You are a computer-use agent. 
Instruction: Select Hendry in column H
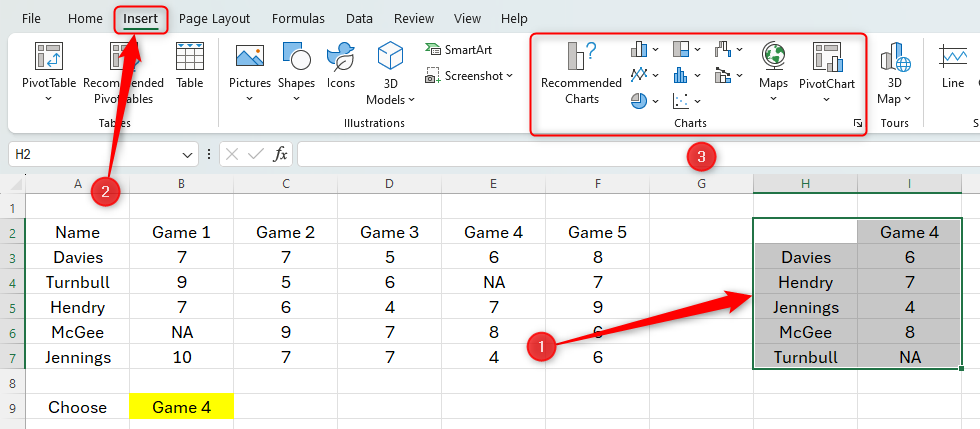pos(806,282)
